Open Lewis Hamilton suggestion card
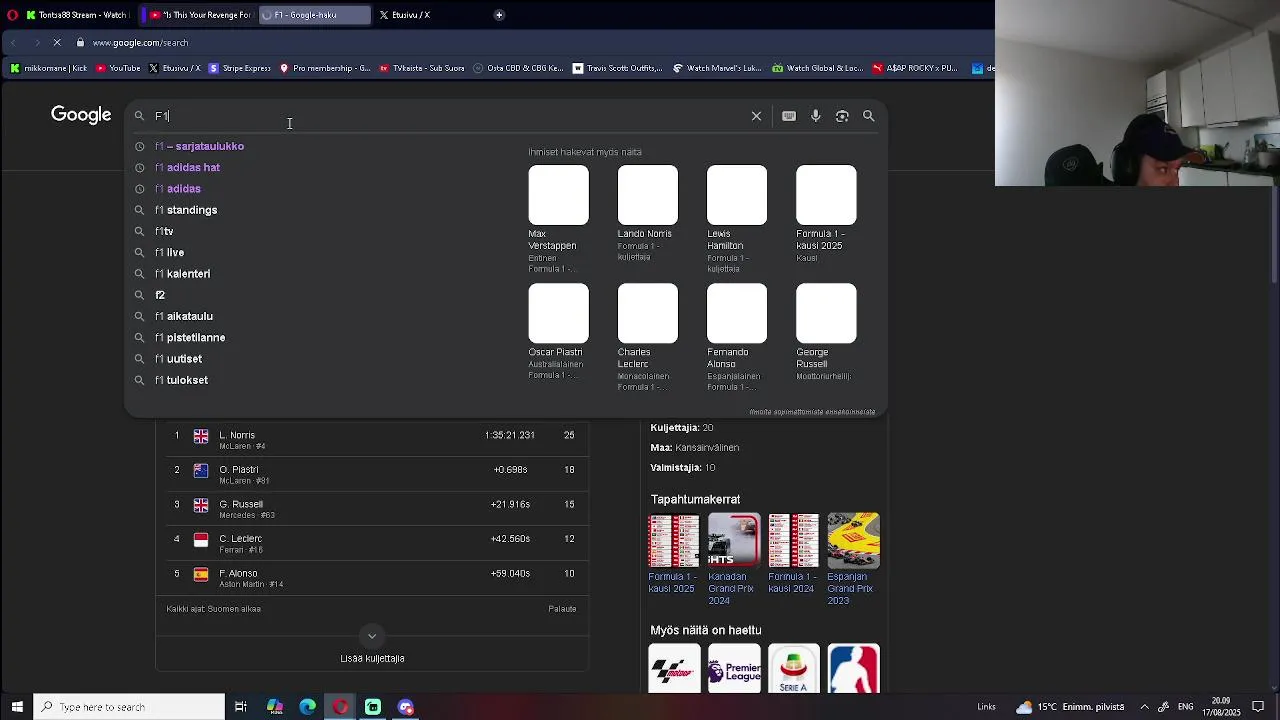1280x720 pixels. pos(737,218)
